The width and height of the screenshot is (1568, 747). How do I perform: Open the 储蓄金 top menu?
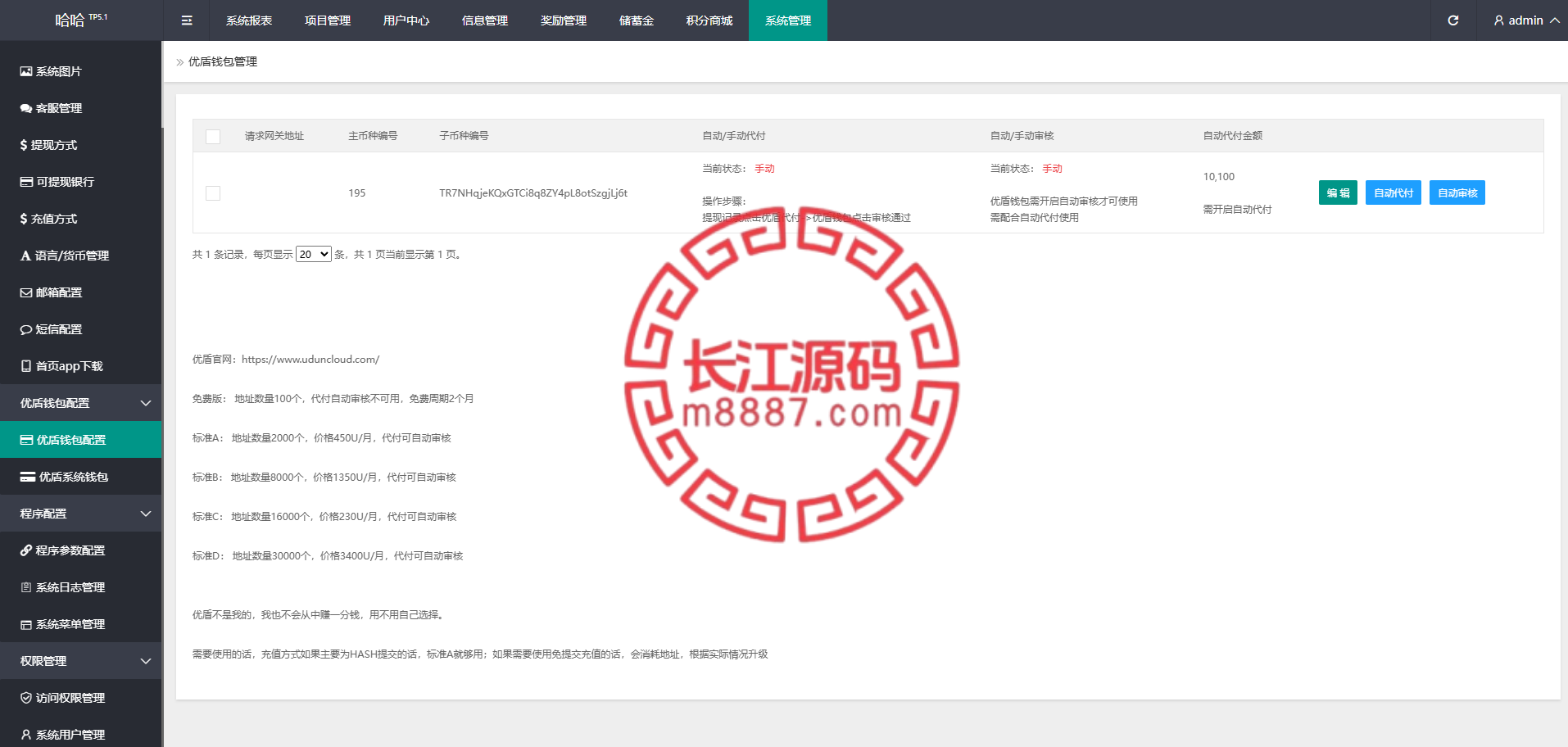tap(637, 20)
